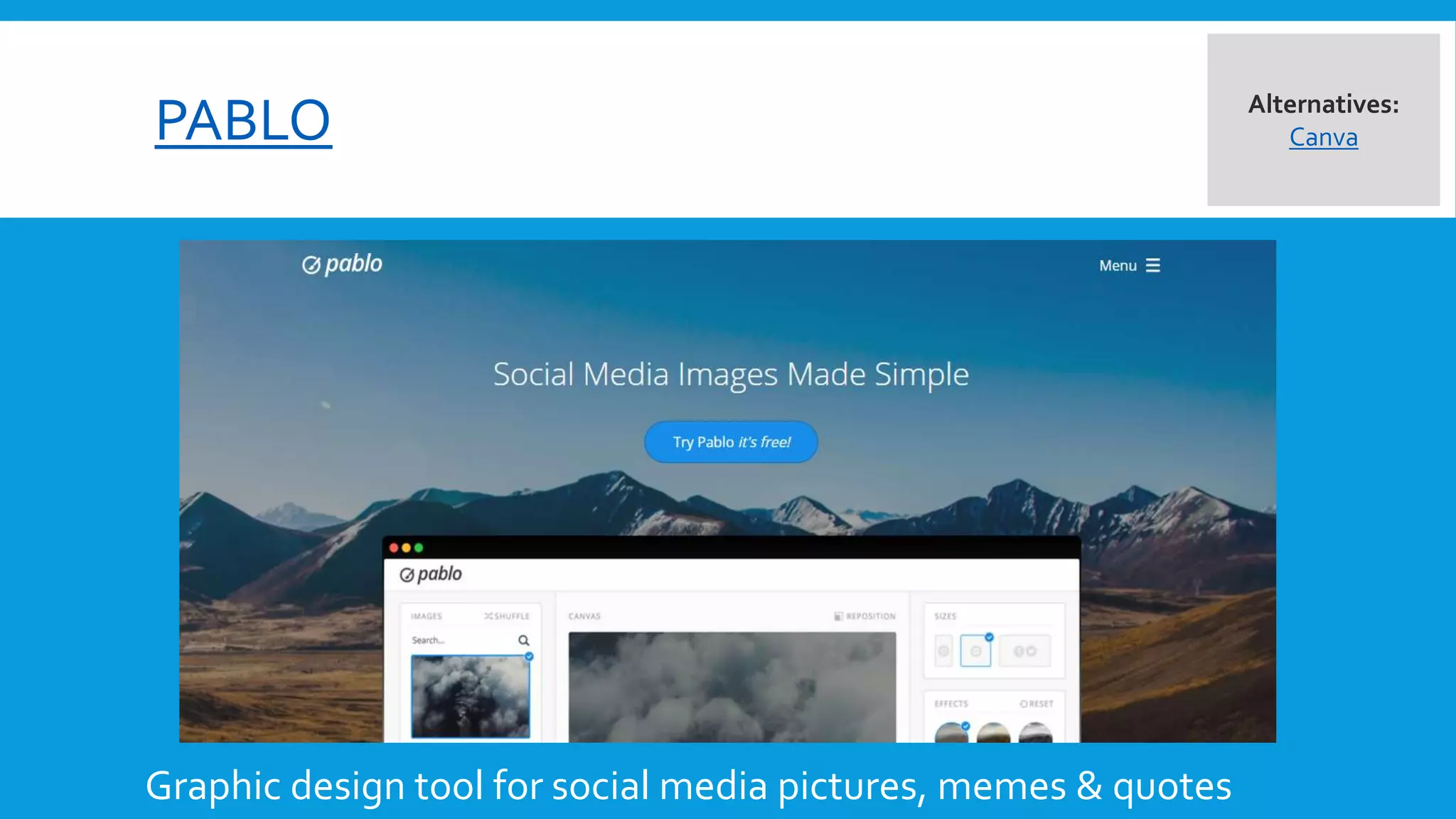This screenshot has width=1456, height=819.
Task: Click the red close dot on mockup window
Action: [x=394, y=547]
